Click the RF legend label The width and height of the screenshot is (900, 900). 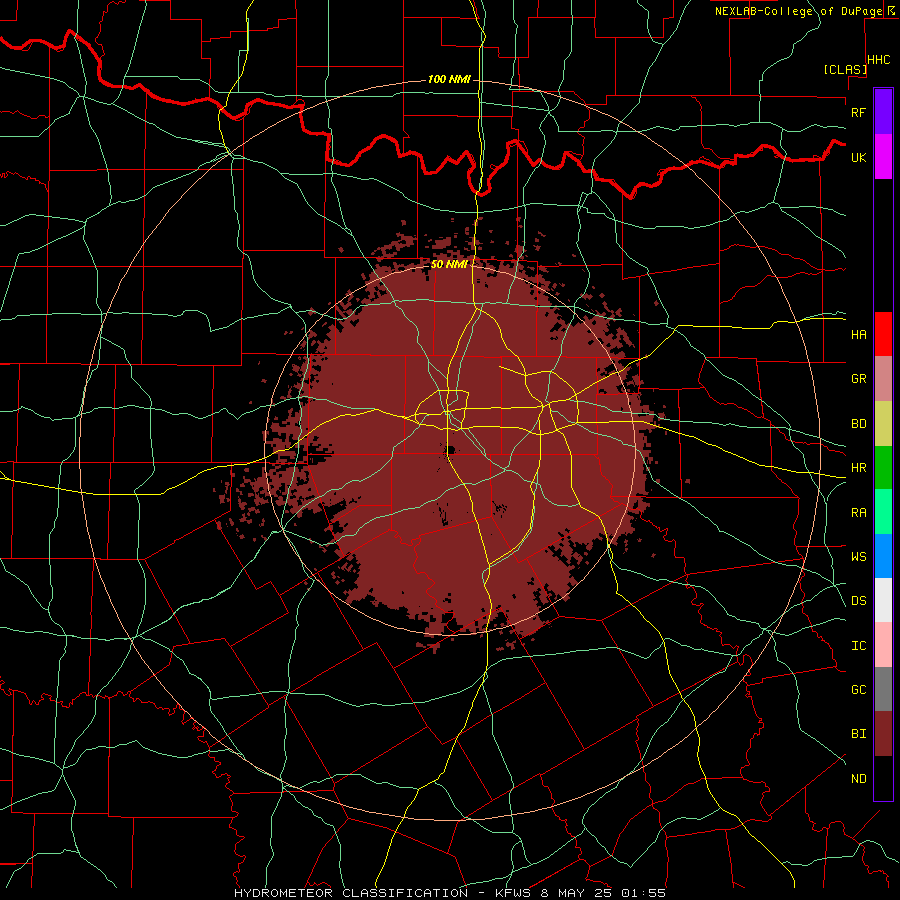tap(858, 112)
